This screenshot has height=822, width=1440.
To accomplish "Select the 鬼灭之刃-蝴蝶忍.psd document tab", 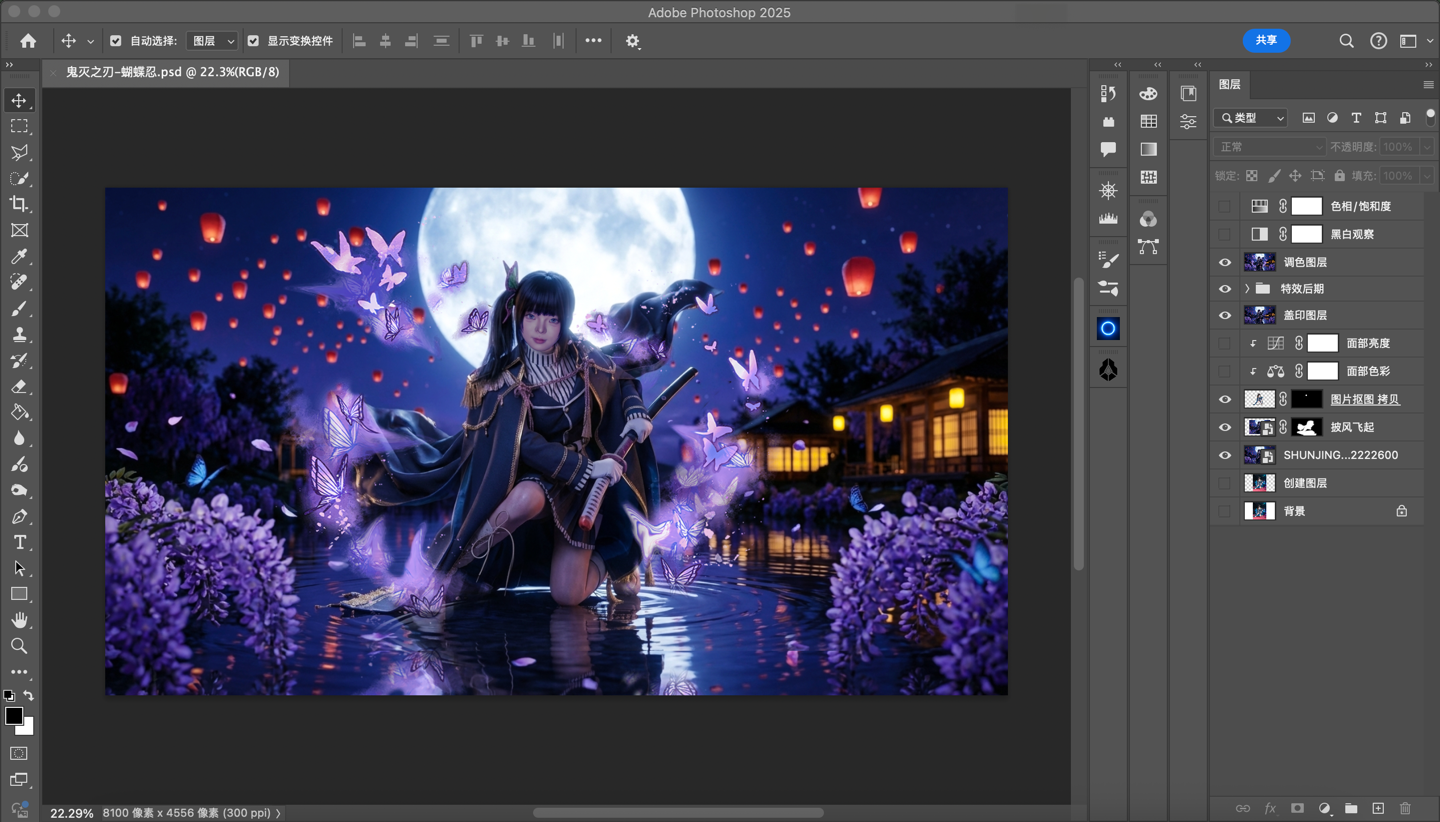I will tap(172, 72).
